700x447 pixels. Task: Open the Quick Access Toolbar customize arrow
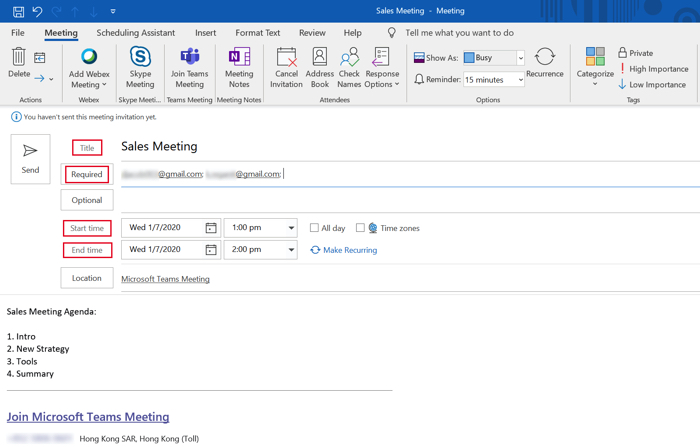point(113,12)
